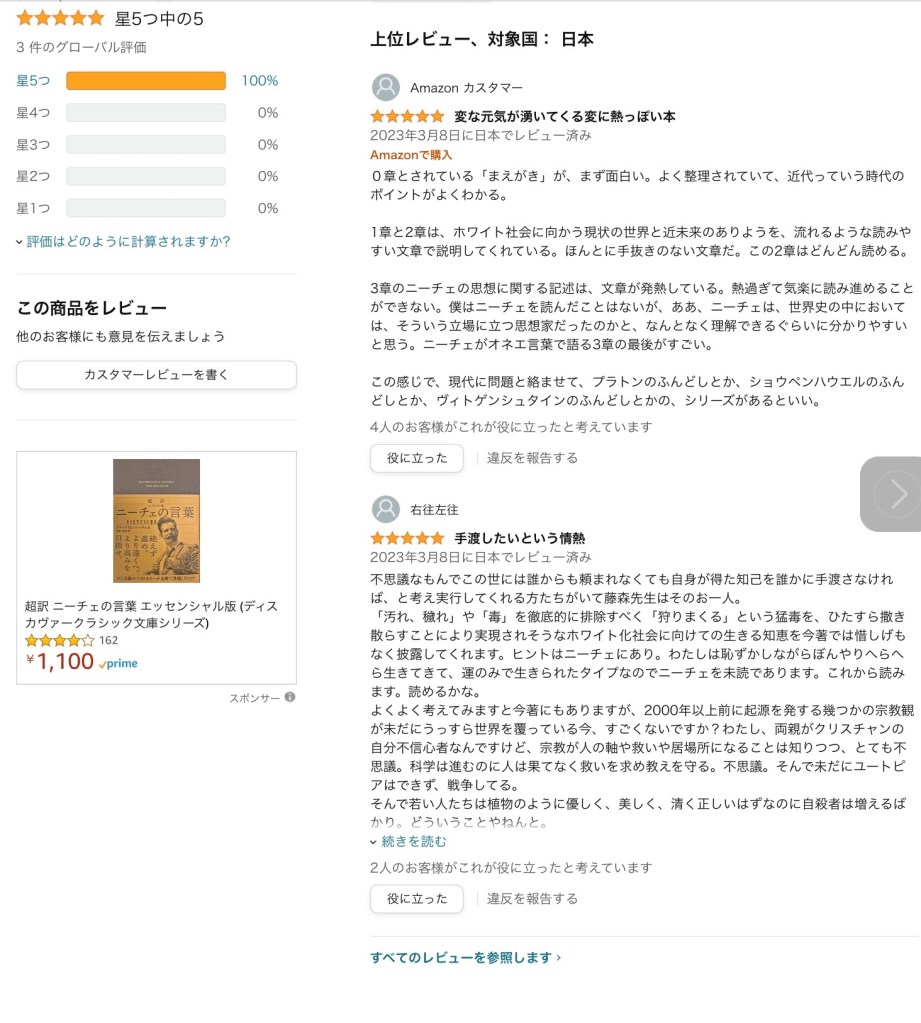The width and height of the screenshot is (921, 1023).
Task: Click the Prime badge beside the price
Action: 119,663
